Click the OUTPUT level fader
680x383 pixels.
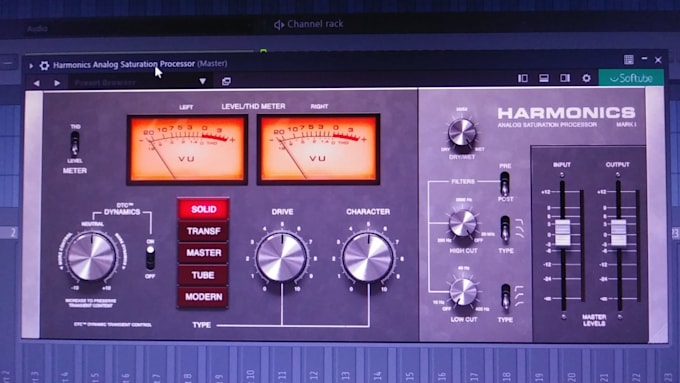(619, 233)
